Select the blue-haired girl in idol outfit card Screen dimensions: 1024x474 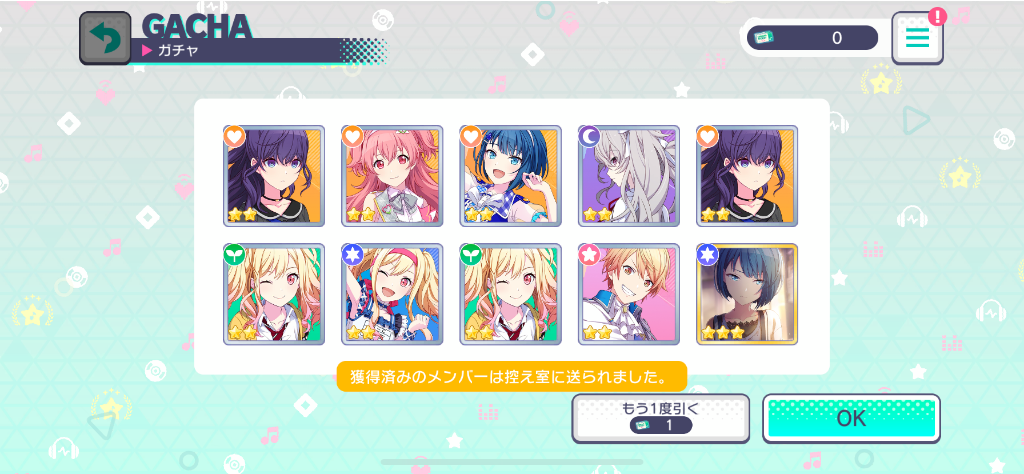click(x=511, y=176)
